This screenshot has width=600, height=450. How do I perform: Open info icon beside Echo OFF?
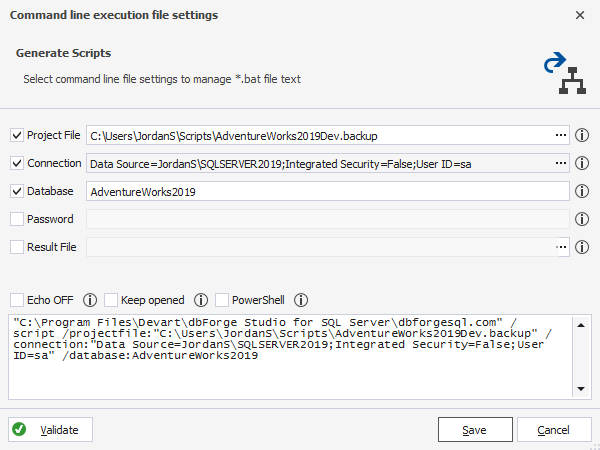tap(90, 300)
